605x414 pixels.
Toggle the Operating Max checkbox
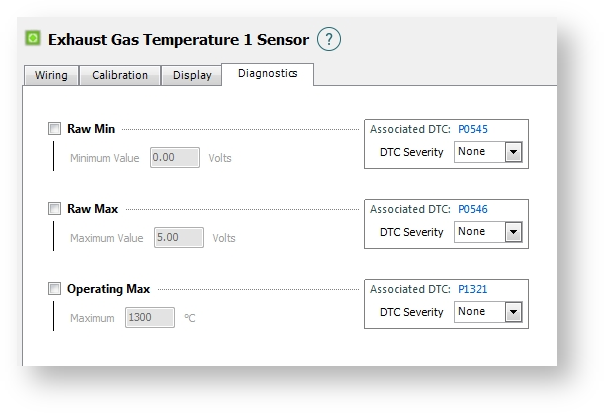[x=54, y=289]
